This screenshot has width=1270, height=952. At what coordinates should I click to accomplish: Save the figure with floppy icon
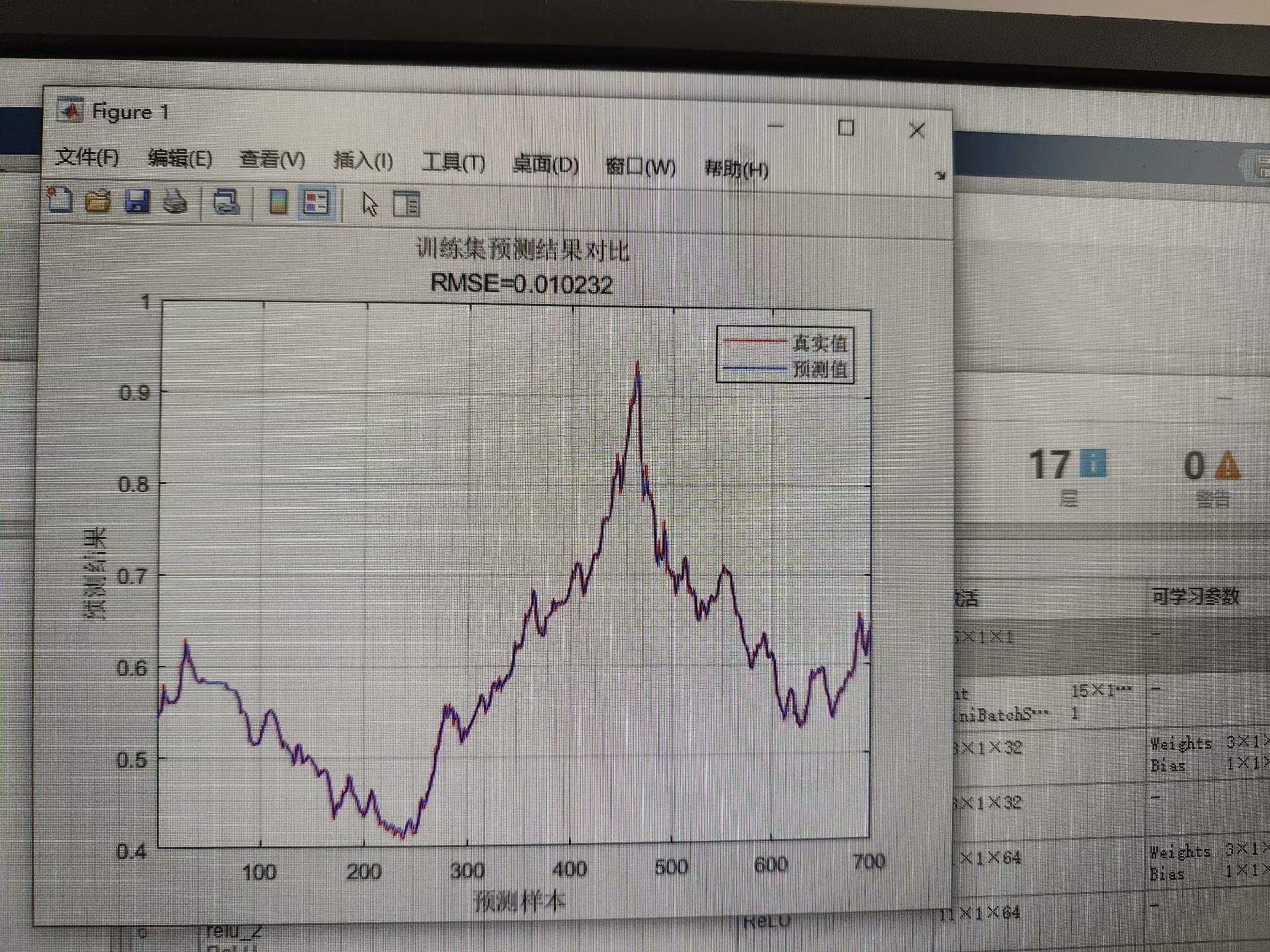[137, 201]
